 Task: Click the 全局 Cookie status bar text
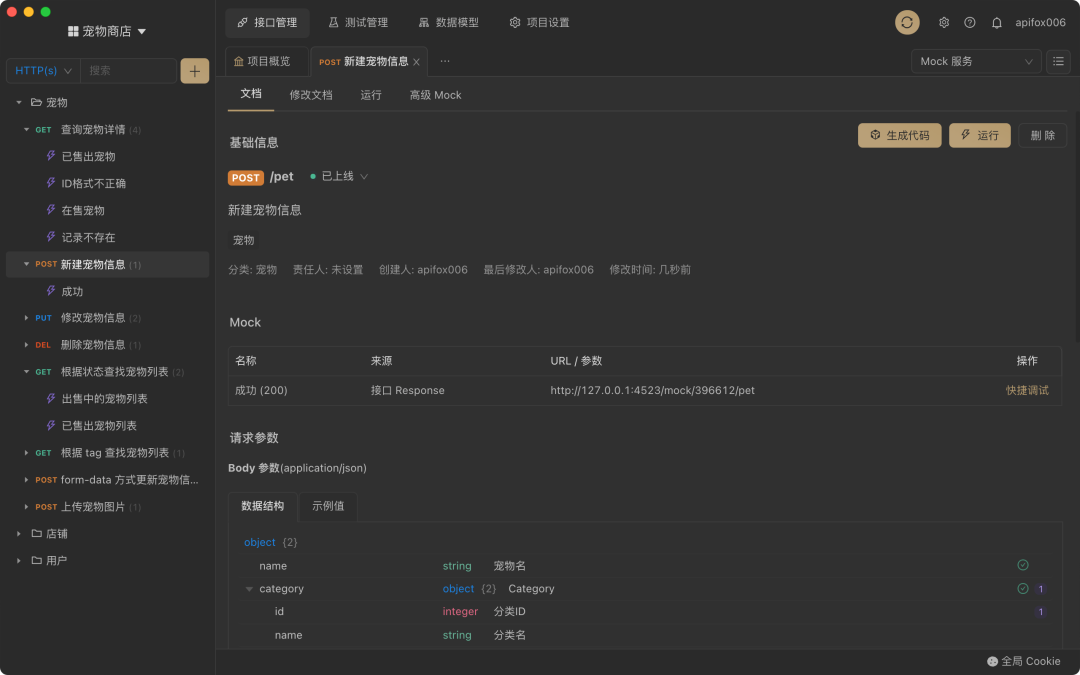tap(1030, 661)
